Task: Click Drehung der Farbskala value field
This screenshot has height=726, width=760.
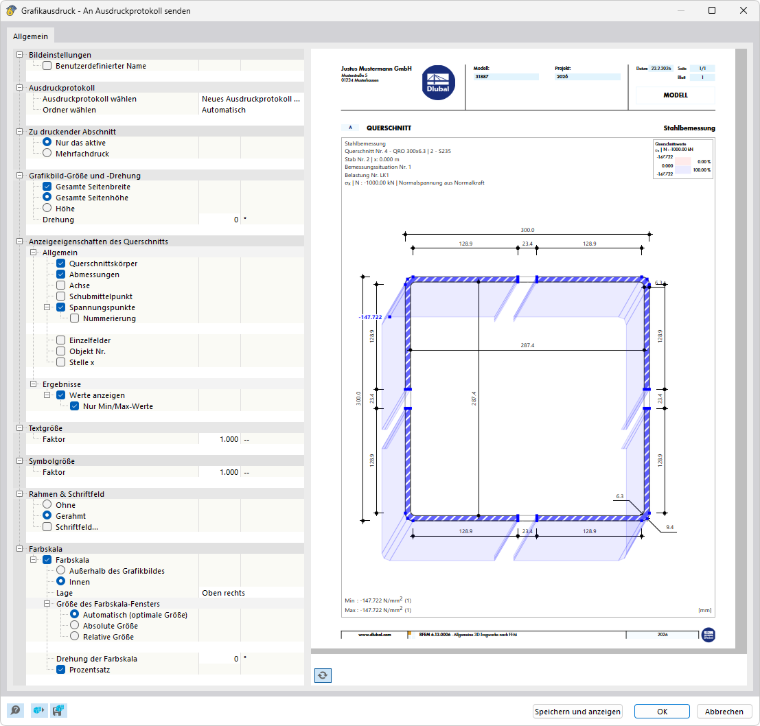Action: pos(219,659)
